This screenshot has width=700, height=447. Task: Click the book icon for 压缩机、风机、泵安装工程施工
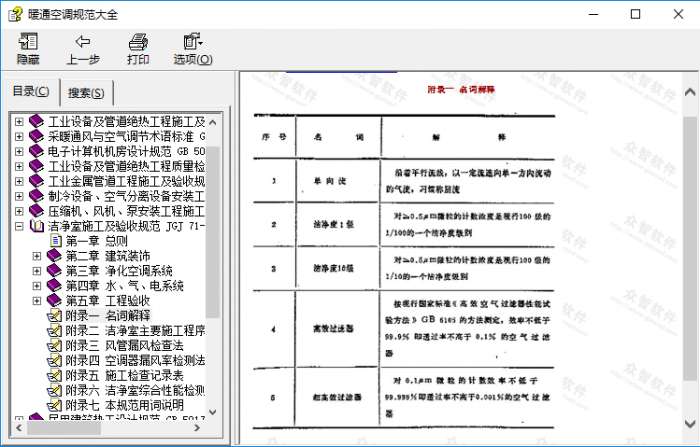pyautogui.click(x=36, y=211)
